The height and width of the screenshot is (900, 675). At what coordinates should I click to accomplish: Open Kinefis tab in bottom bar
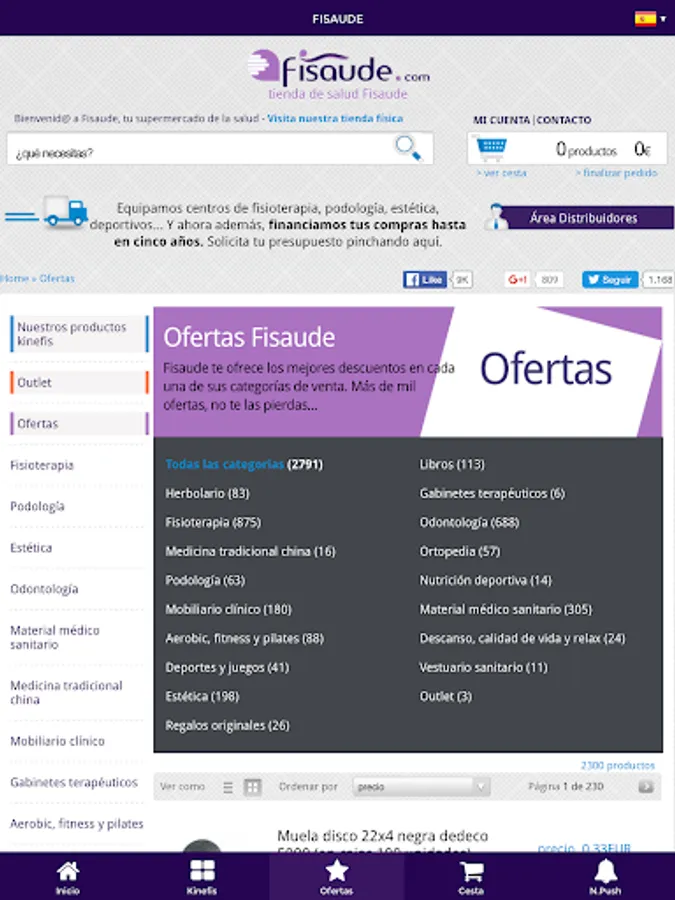202,876
